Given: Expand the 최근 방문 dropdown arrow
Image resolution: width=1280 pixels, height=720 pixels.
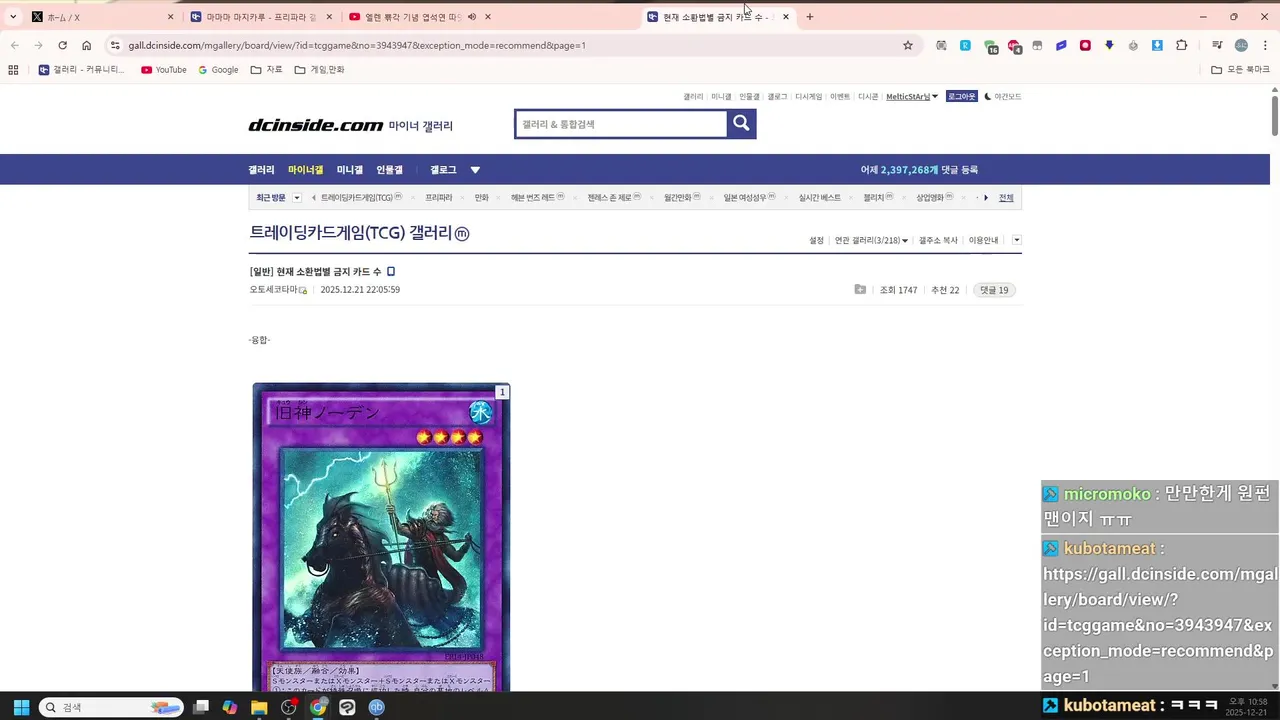Looking at the screenshot, I should tap(297, 198).
